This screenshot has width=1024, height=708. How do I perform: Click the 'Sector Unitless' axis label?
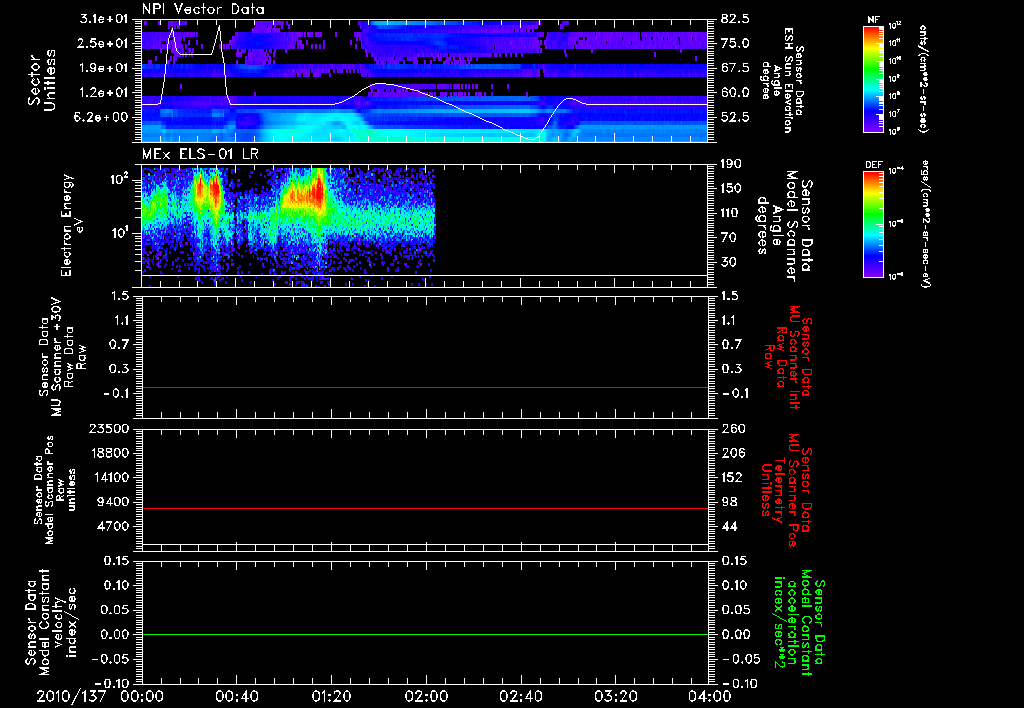[x=42, y=80]
